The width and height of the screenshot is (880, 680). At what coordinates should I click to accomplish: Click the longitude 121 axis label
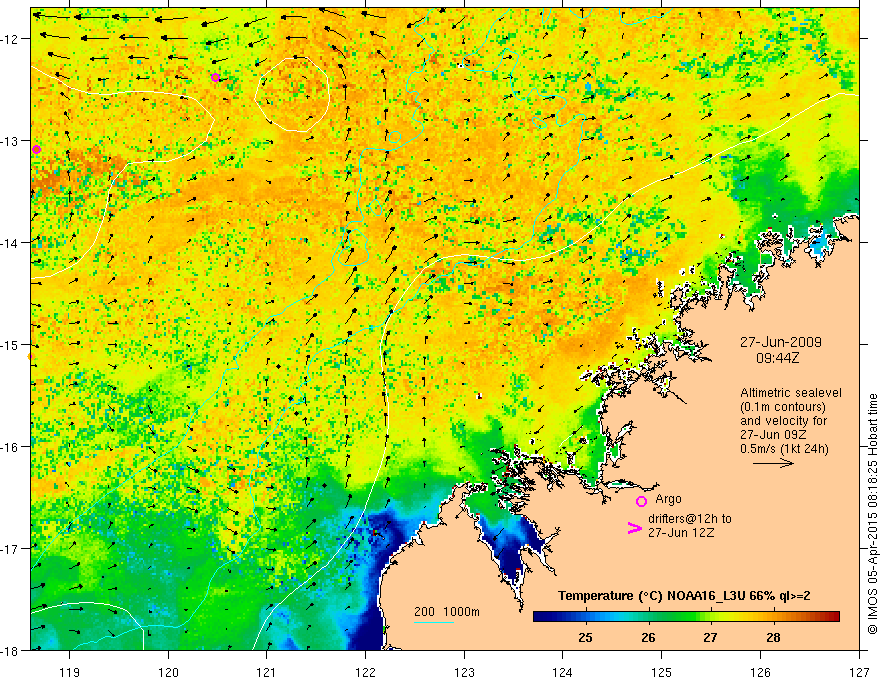[x=267, y=672]
